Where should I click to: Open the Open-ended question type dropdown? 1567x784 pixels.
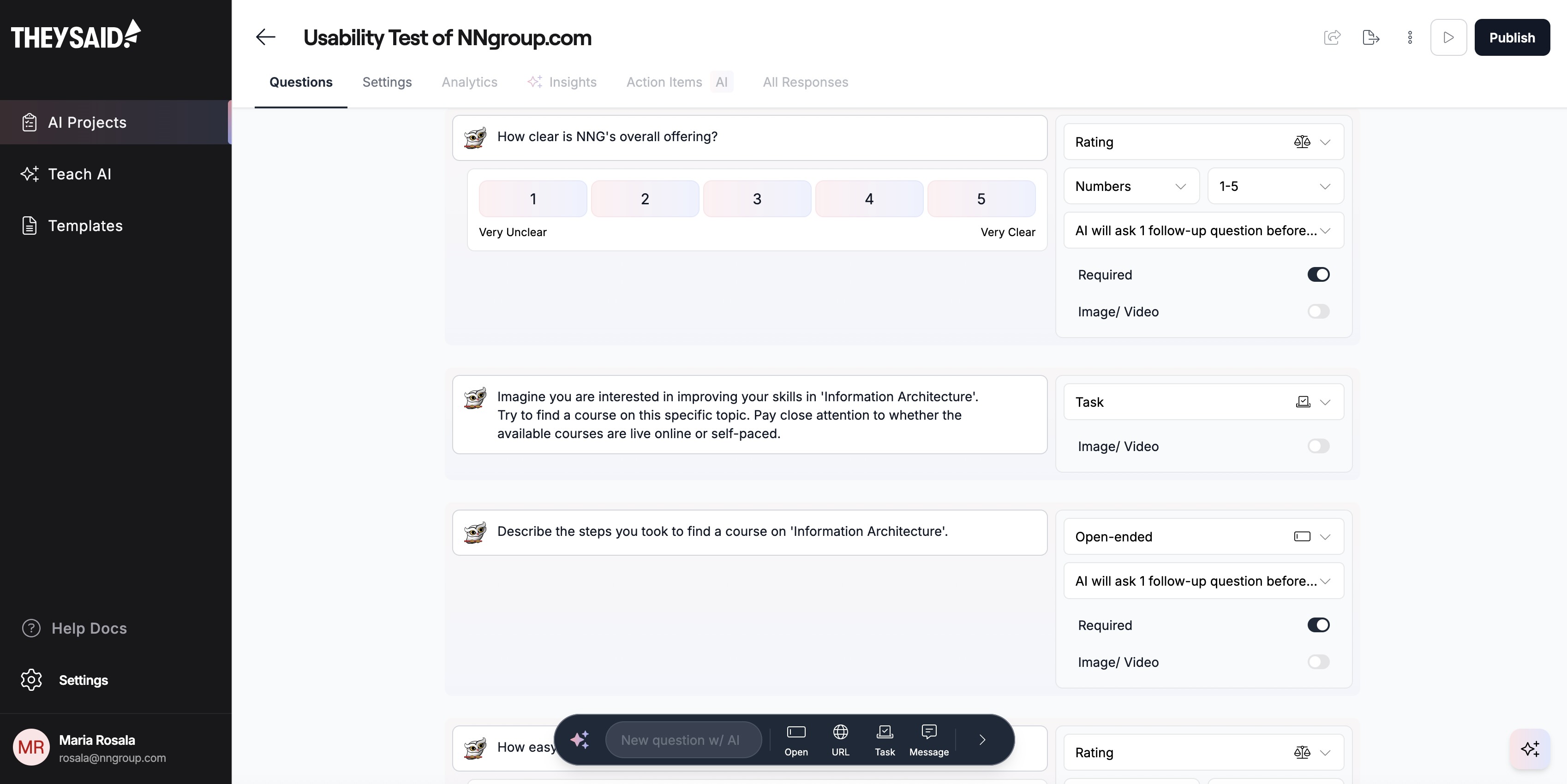pyautogui.click(x=1203, y=537)
